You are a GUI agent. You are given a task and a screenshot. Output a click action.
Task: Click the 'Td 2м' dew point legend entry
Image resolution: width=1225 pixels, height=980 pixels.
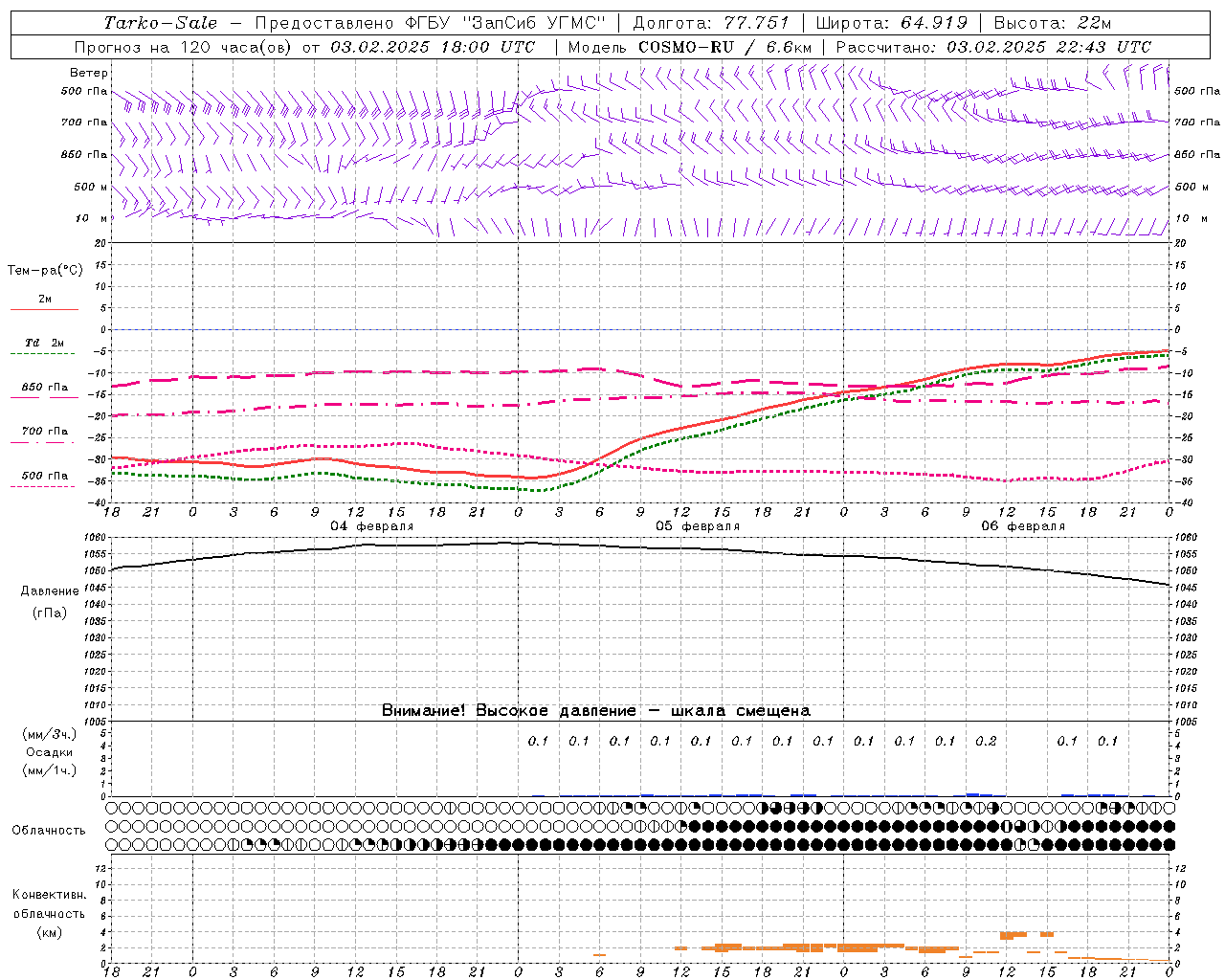[45, 343]
